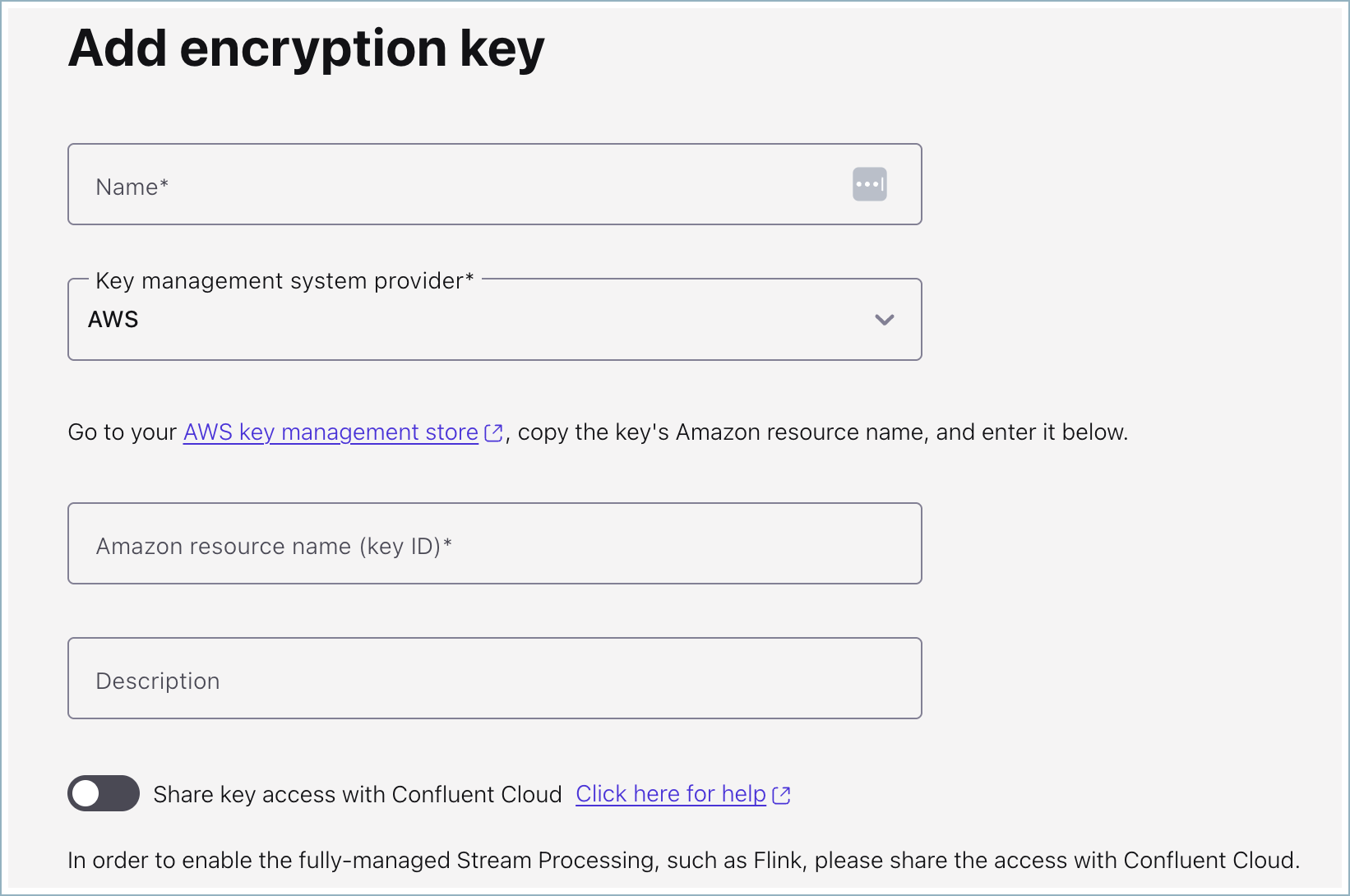Click into the Amazon resource name (key ID) field
Image resolution: width=1350 pixels, height=896 pixels.
pos(493,544)
